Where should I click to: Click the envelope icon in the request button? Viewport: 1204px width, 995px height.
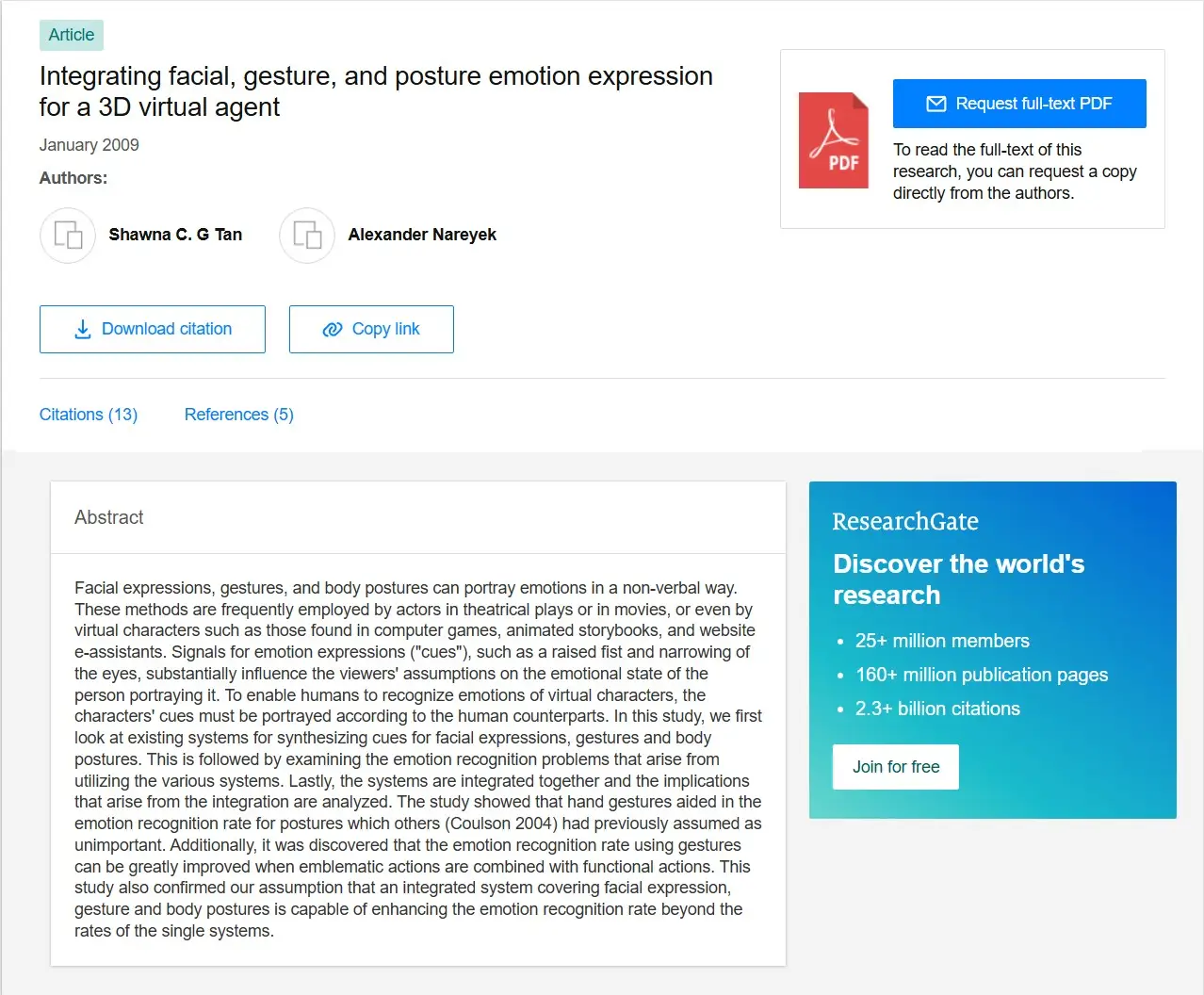(936, 104)
